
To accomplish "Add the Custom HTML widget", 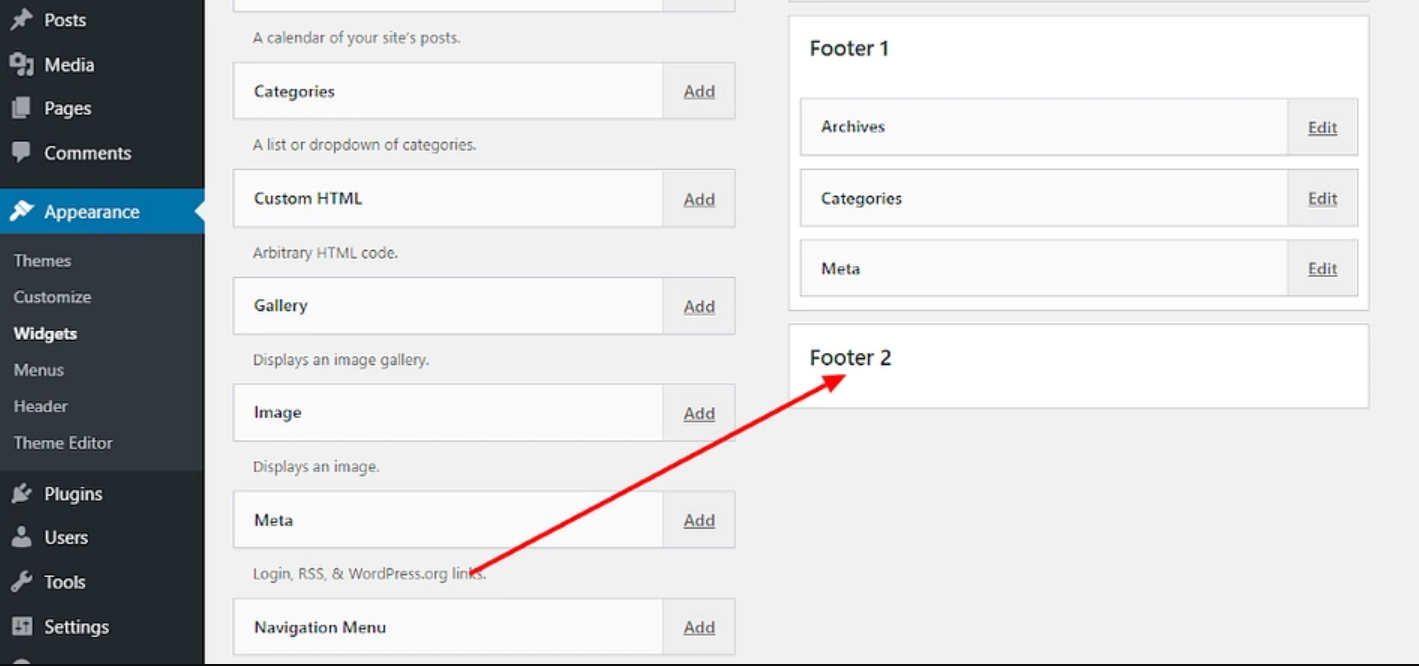I will (699, 198).
